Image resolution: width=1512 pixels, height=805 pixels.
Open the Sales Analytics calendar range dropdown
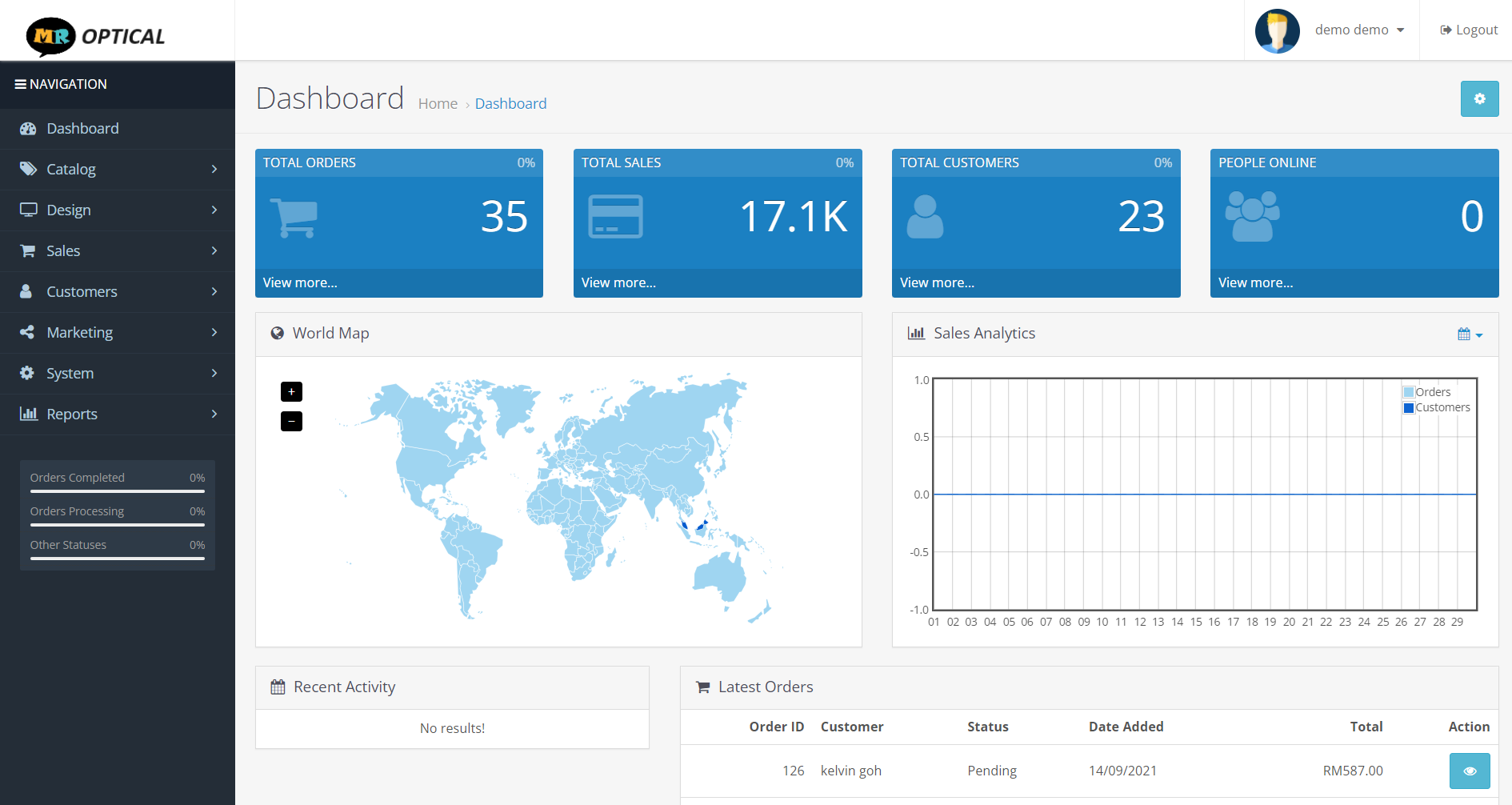[1470, 334]
